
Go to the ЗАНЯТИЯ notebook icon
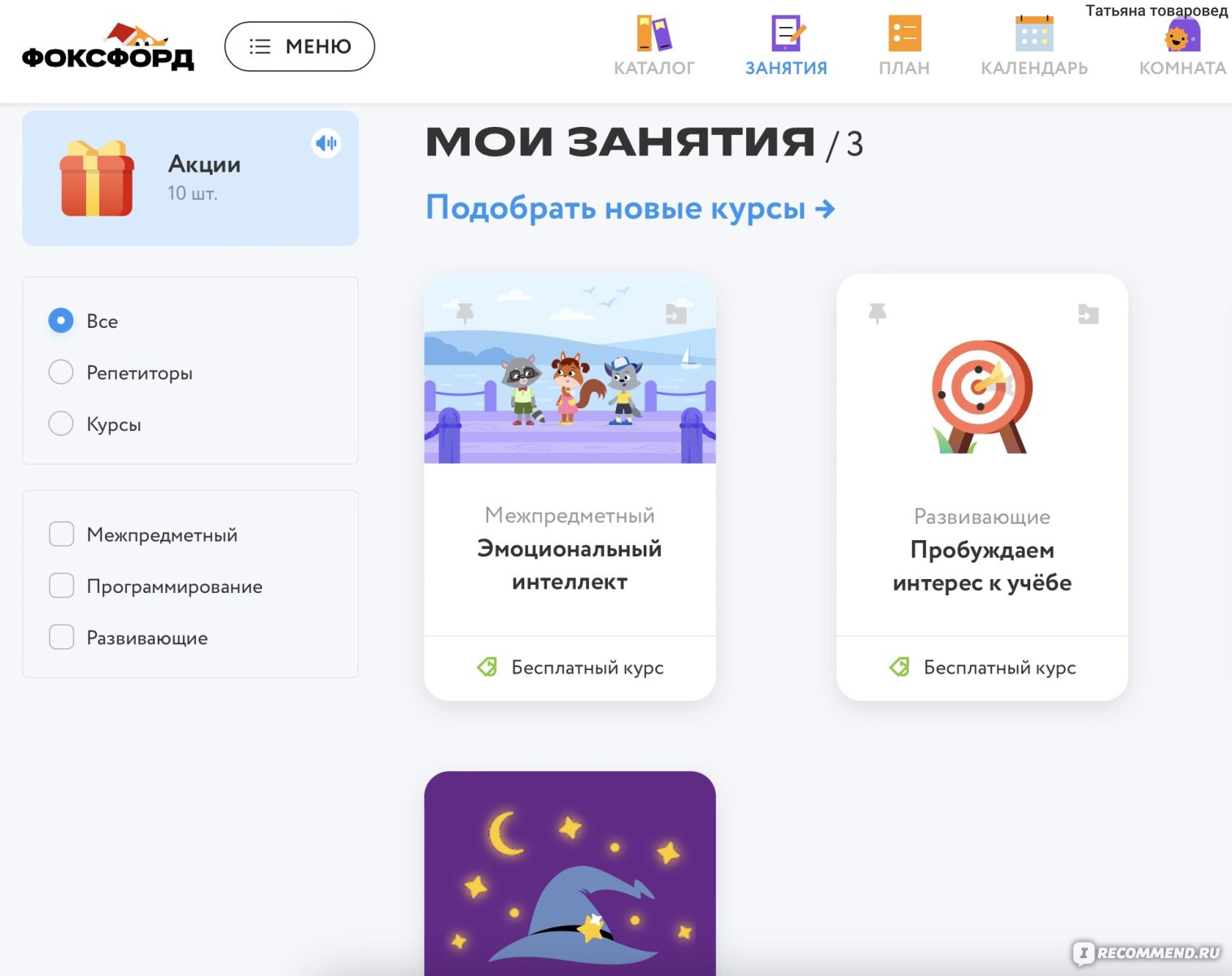point(787,33)
